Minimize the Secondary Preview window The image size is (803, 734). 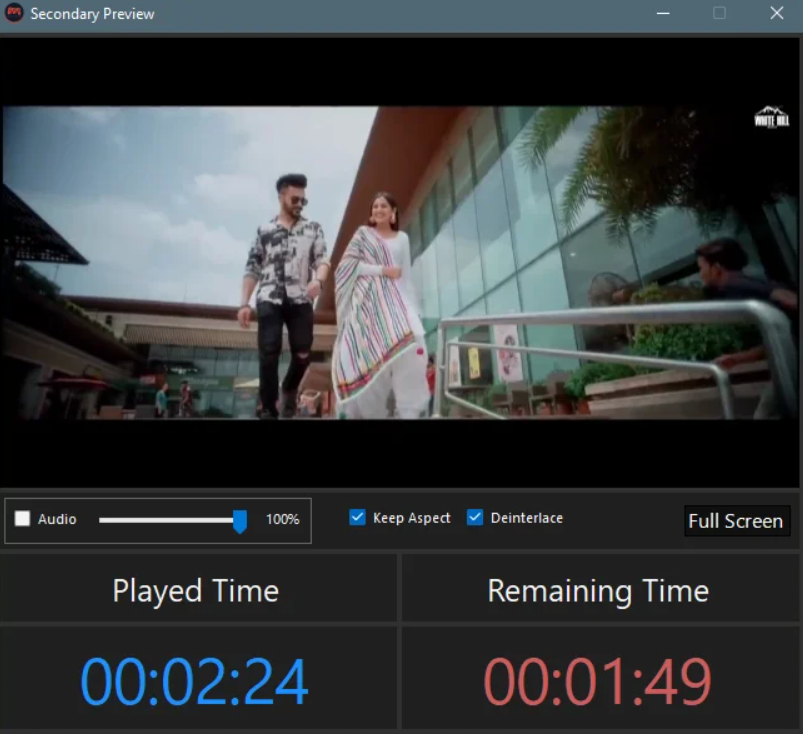coord(662,13)
